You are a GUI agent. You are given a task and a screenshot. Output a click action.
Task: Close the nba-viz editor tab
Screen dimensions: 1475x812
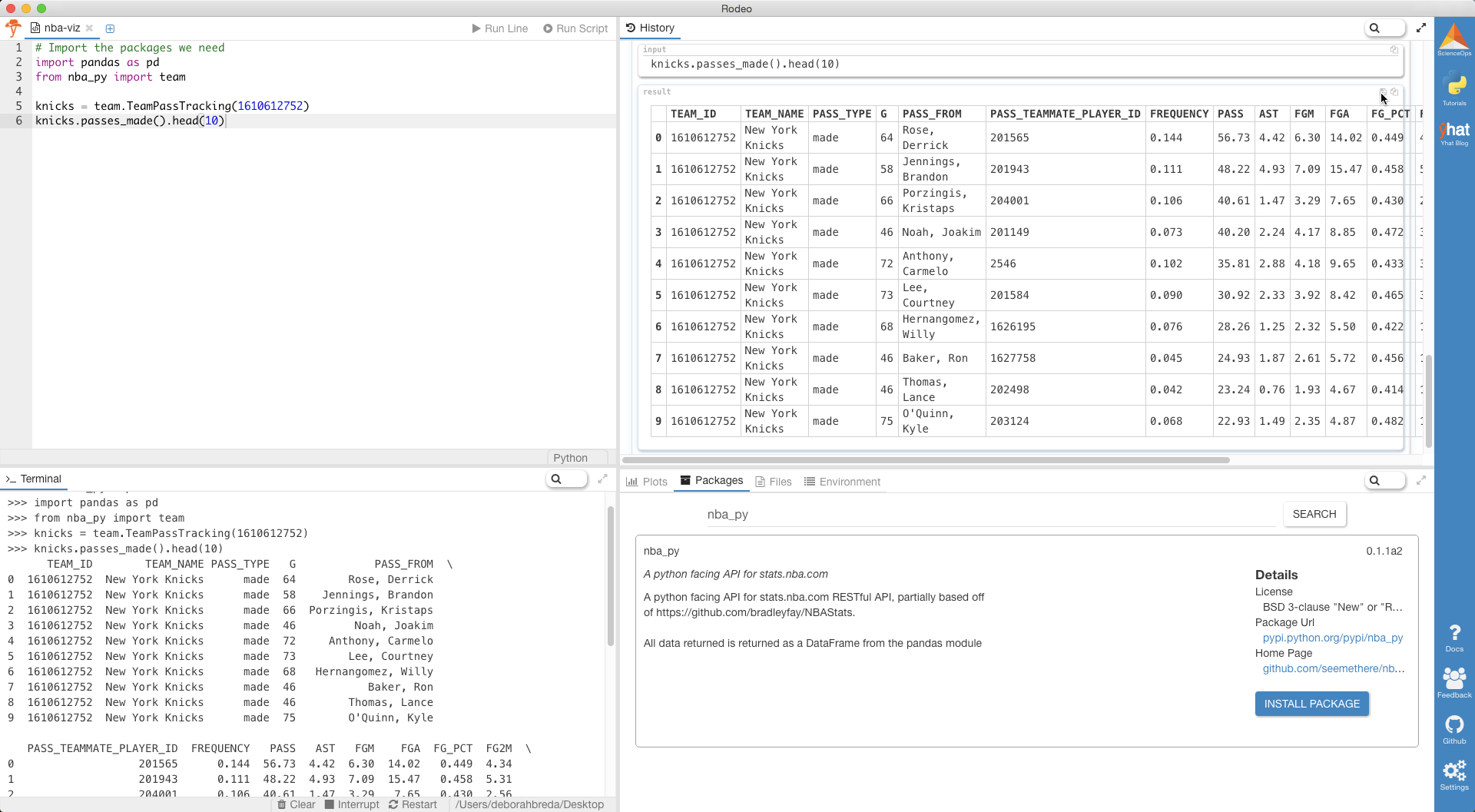tap(89, 28)
